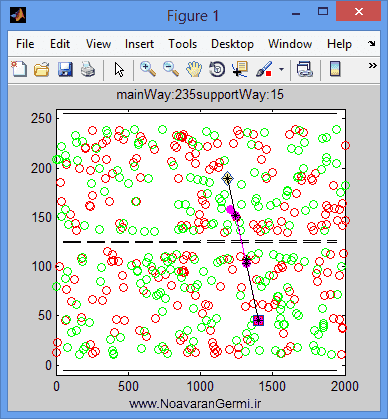The image size is (388, 419).
Task: Save the figure using the floppy icon
Action: point(65,69)
